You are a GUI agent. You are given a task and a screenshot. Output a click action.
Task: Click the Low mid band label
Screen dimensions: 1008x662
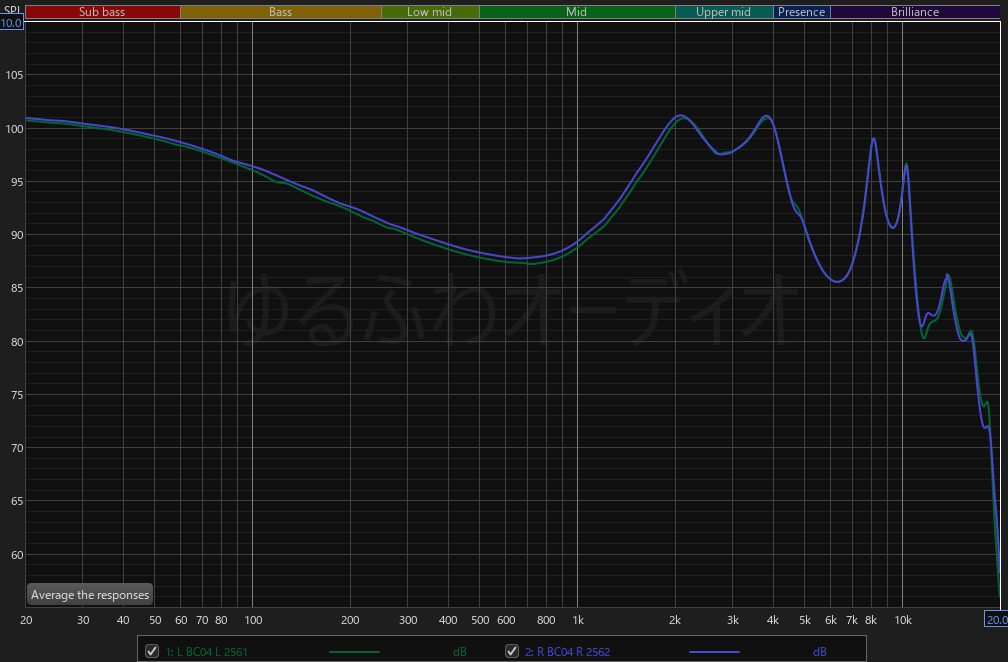pyautogui.click(x=429, y=12)
